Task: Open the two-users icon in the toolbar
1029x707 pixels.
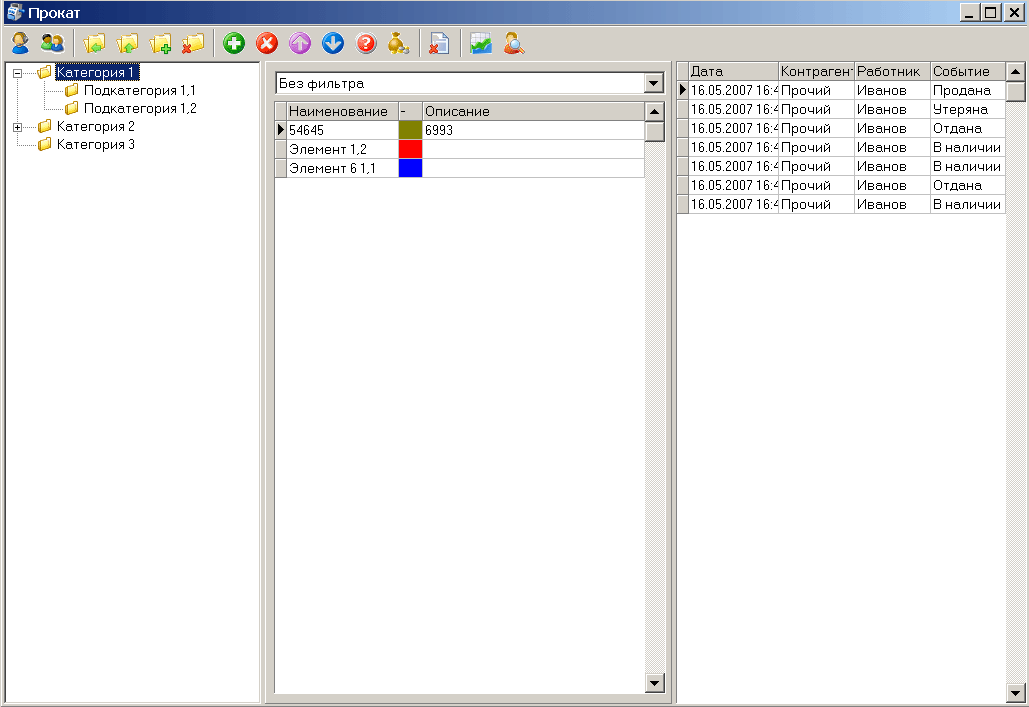Action: pyautogui.click(x=52, y=43)
